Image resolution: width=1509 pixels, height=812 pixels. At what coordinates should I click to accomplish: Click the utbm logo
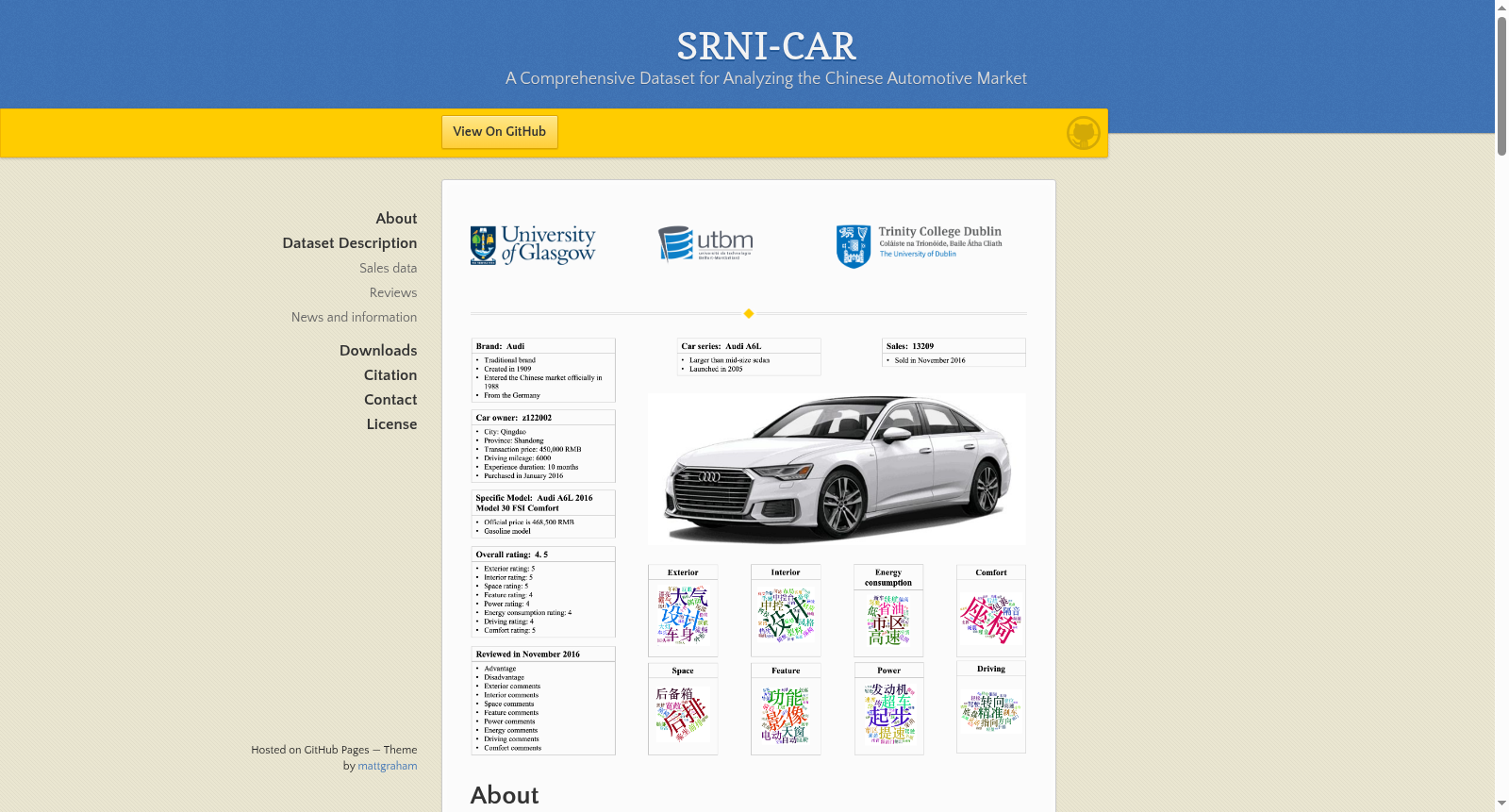click(705, 243)
